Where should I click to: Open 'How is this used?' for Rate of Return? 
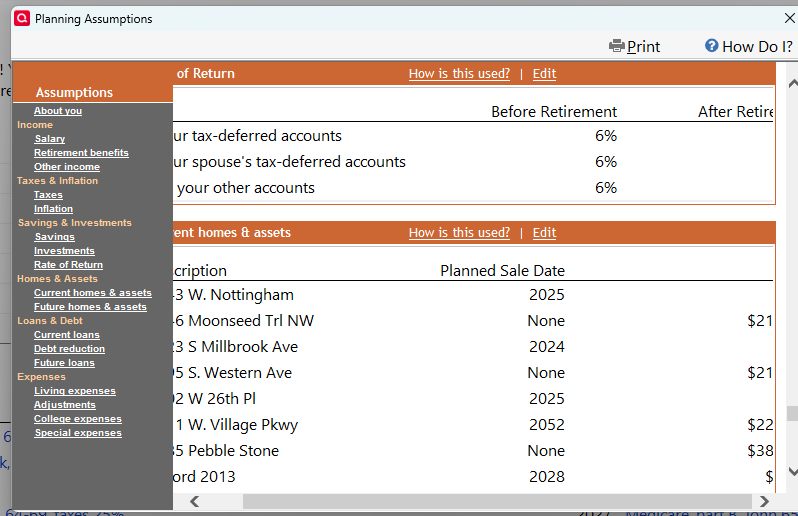pos(459,73)
